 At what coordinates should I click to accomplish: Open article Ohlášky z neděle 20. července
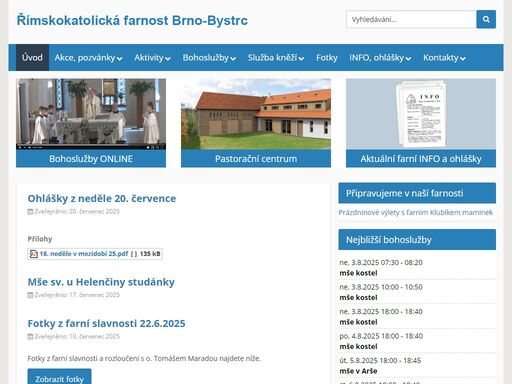[102, 199]
